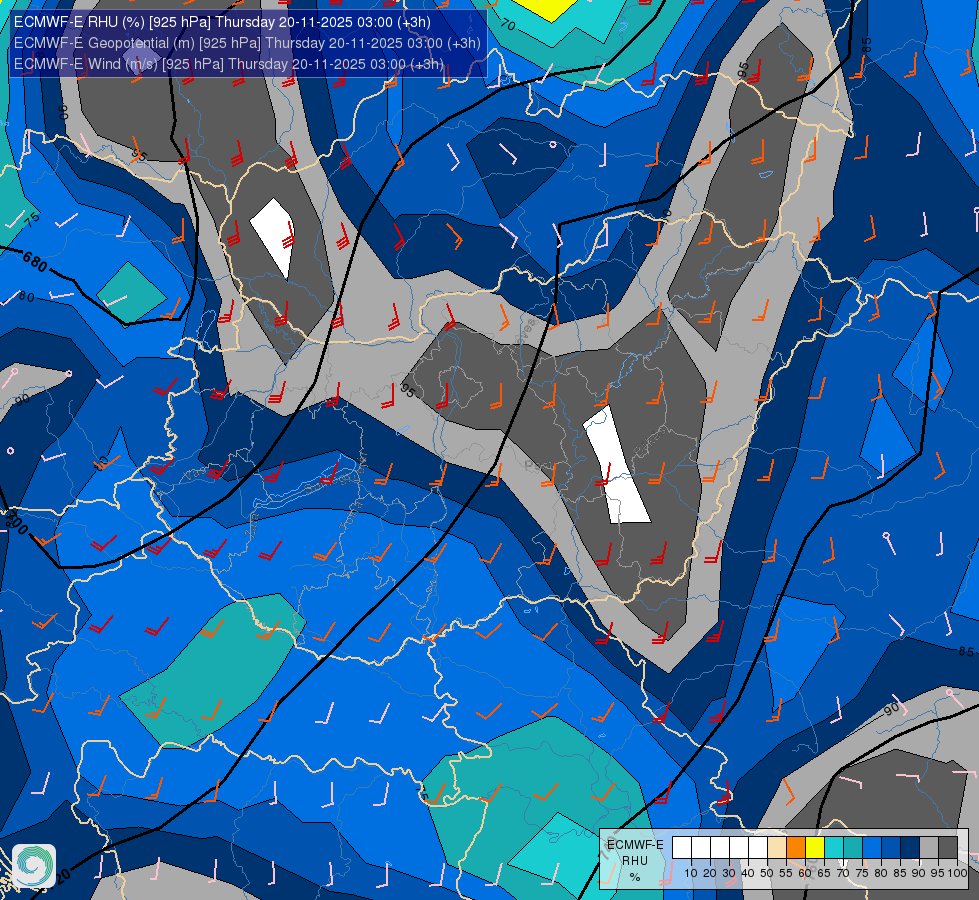Select the dark gray 95-100 legend swatch
Screen dimensions: 979x900
tap(948, 848)
